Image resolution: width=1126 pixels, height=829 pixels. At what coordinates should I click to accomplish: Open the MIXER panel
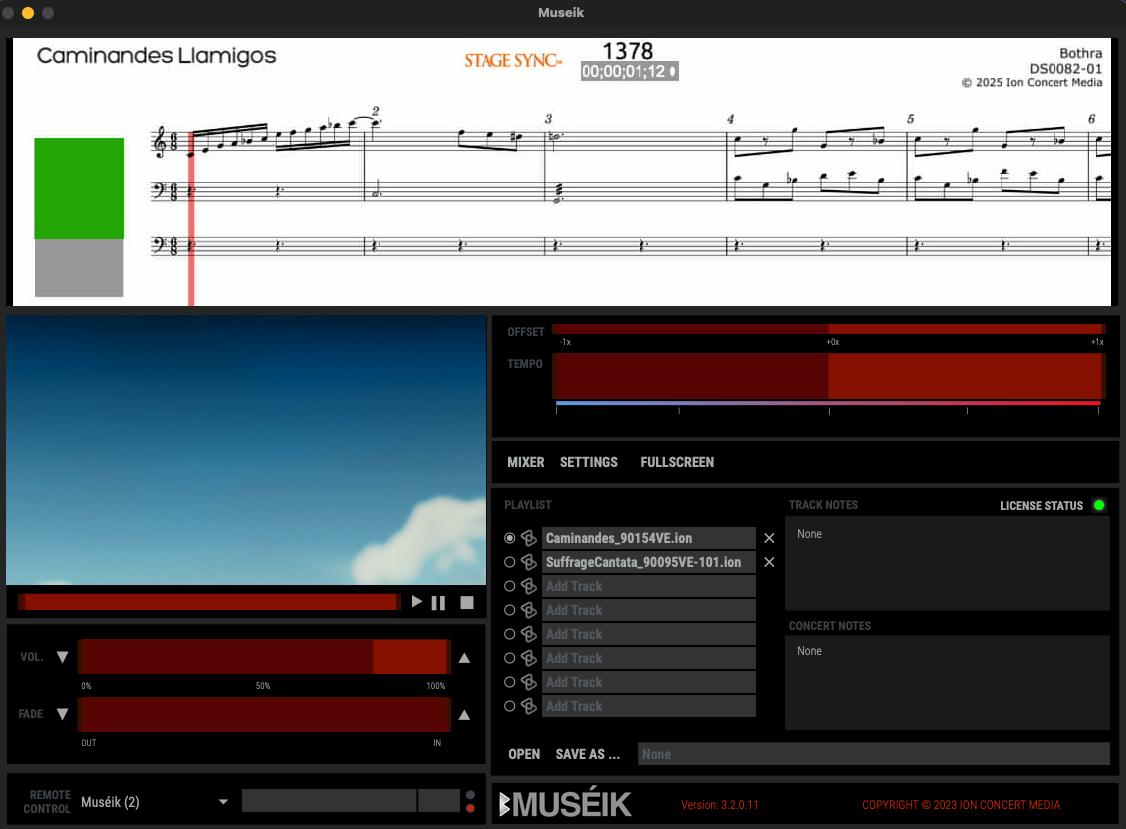point(526,462)
